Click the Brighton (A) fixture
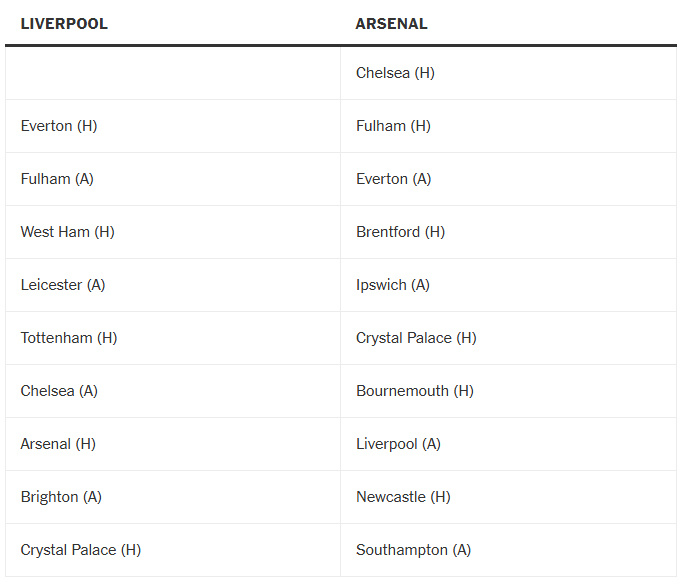This screenshot has width=687, height=588. coord(61,497)
